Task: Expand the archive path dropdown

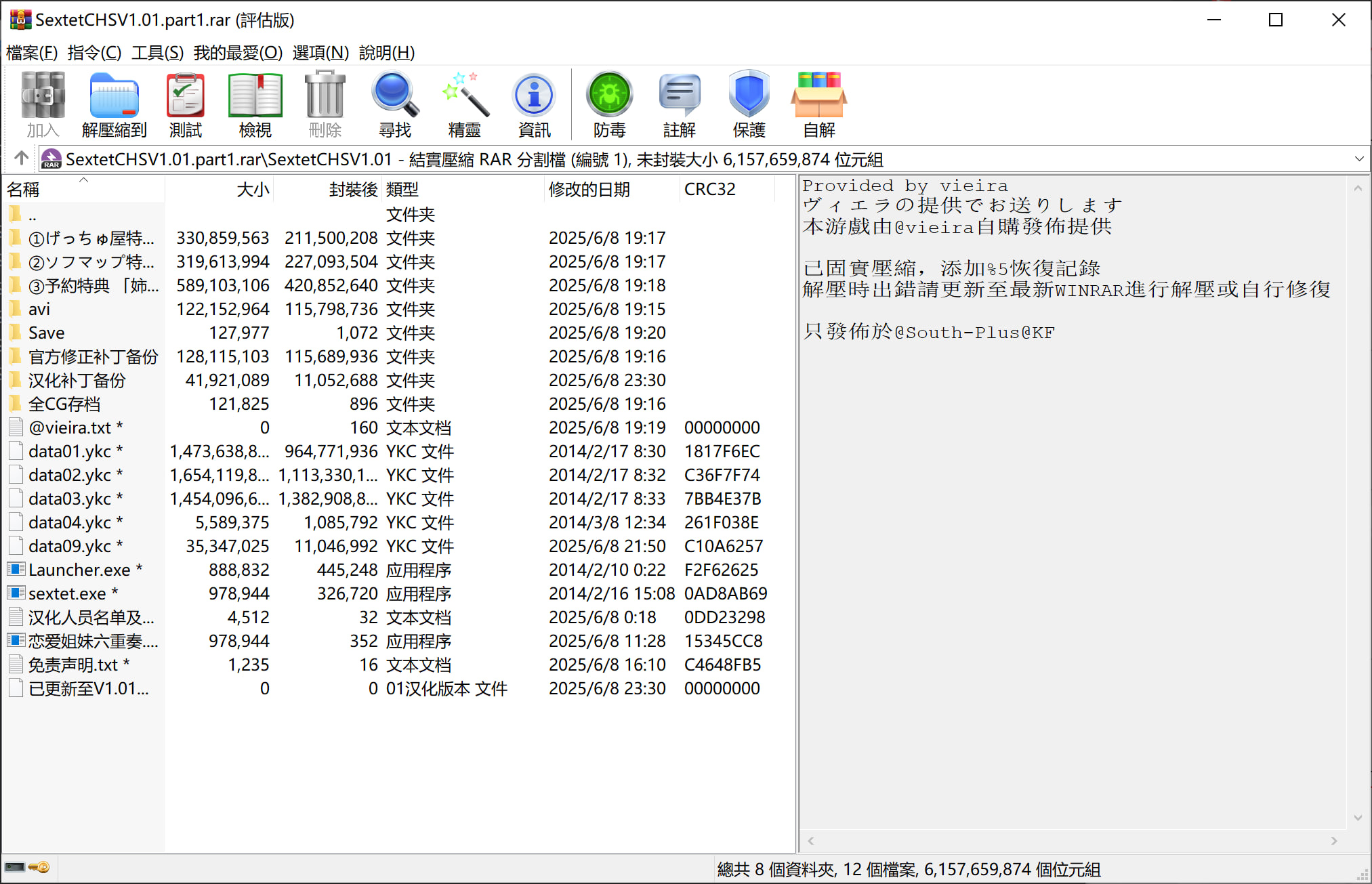Action: click(1358, 159)
